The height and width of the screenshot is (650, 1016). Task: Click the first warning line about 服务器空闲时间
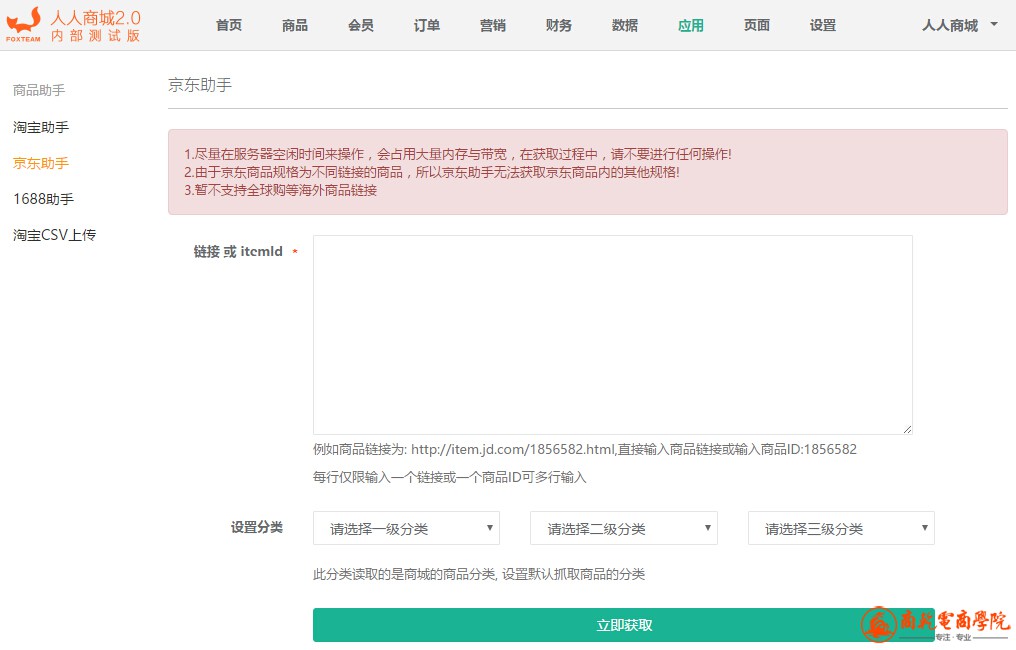tap(457, 154)
